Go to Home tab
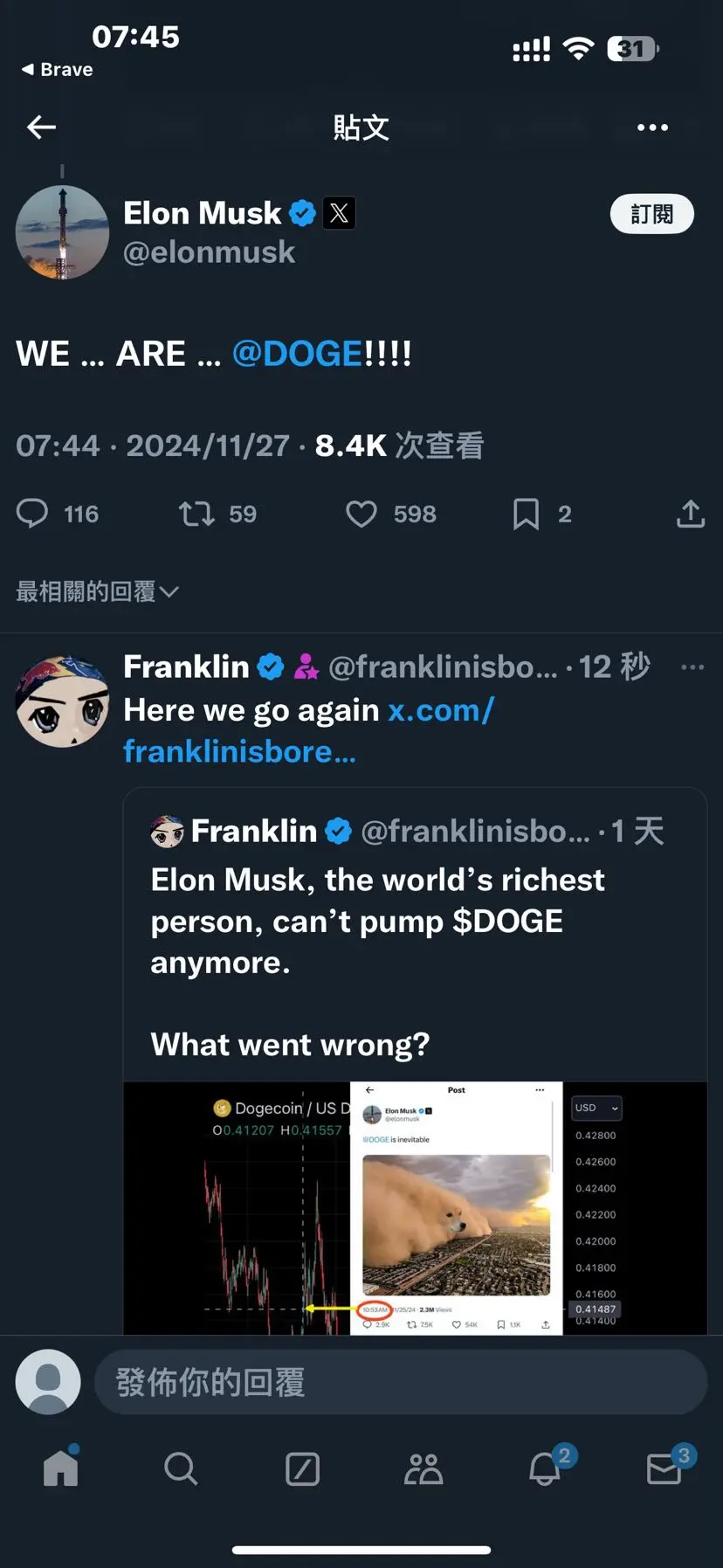Image resolution: width=723 pixels, height=1568 pixels. (x=61, y=1468)
